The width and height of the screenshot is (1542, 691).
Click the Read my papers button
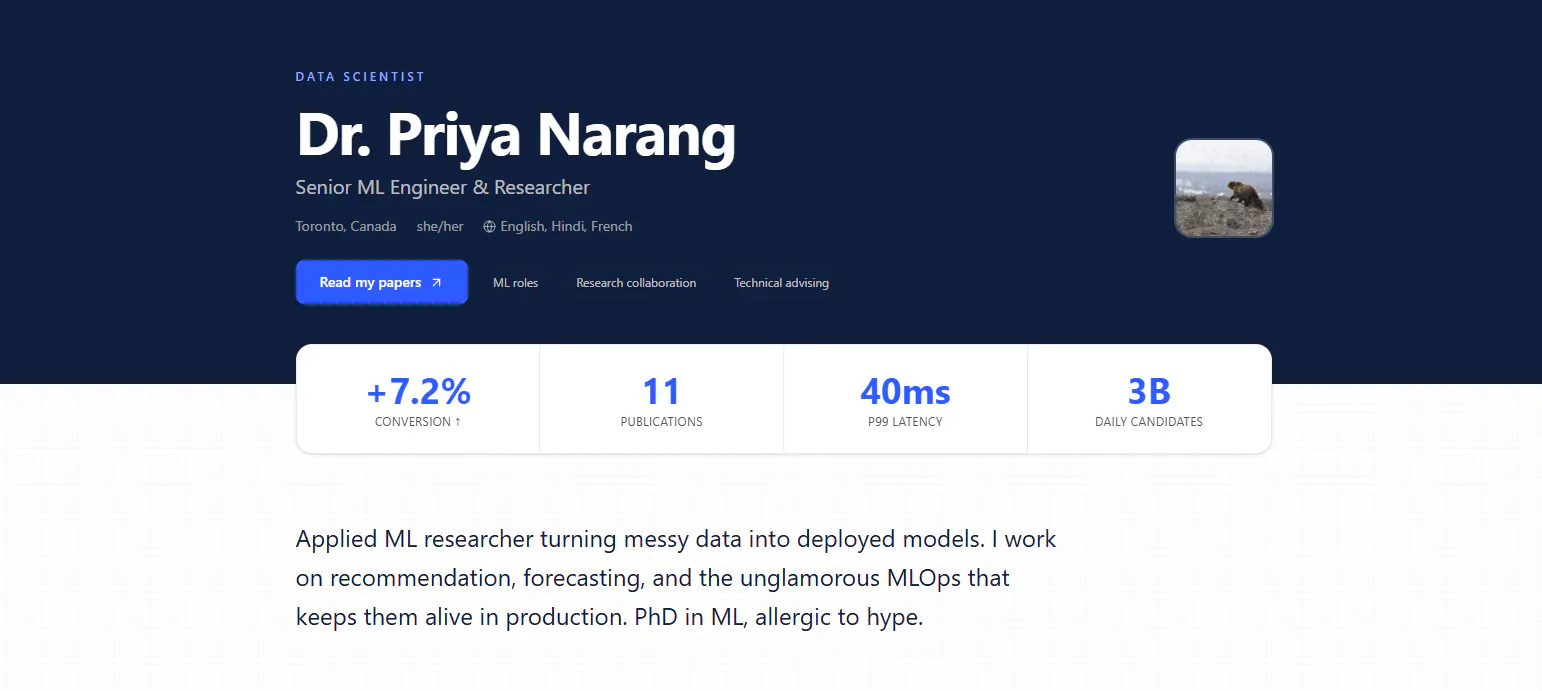382,282
